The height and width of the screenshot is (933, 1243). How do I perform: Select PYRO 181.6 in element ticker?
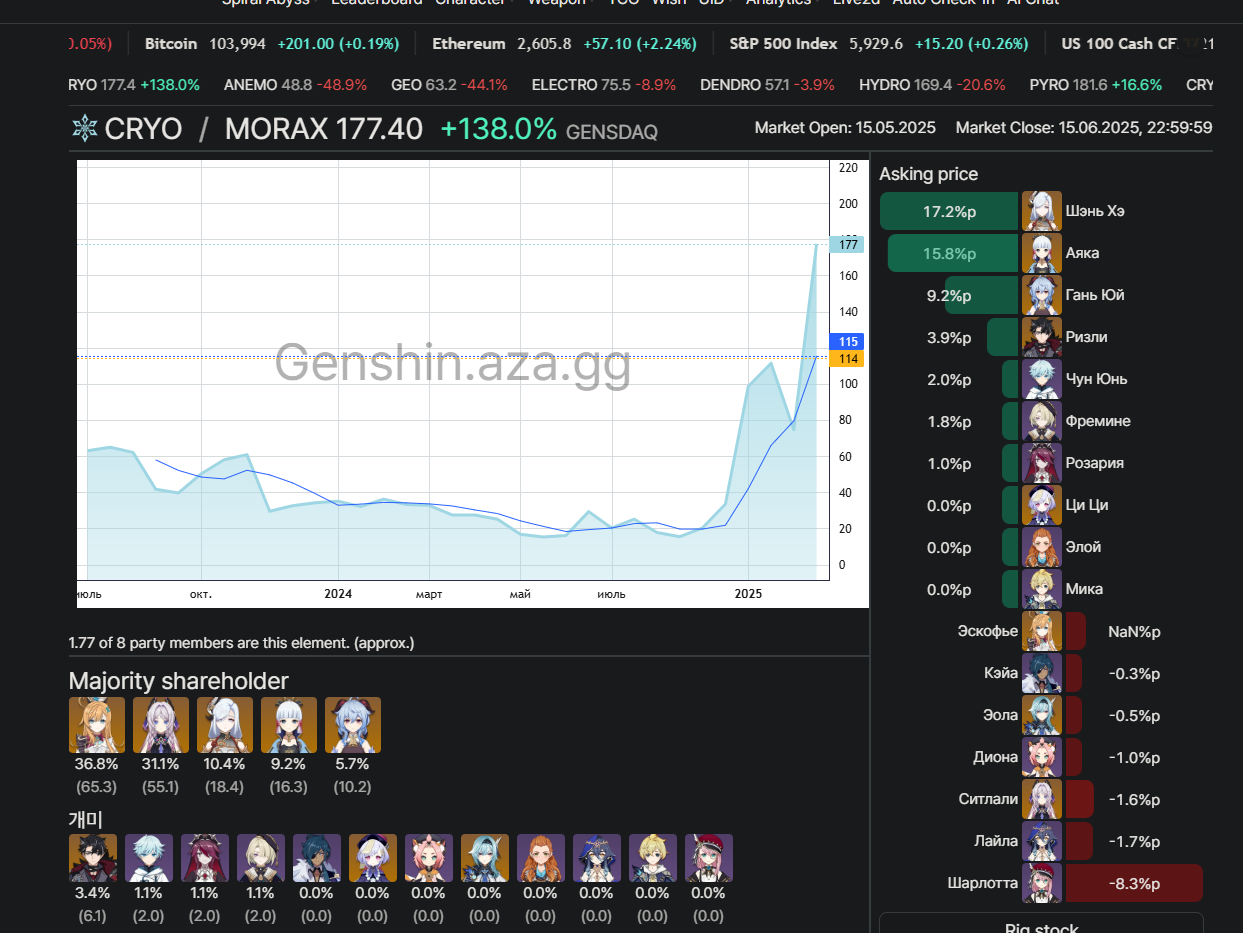click(1096, 85)
